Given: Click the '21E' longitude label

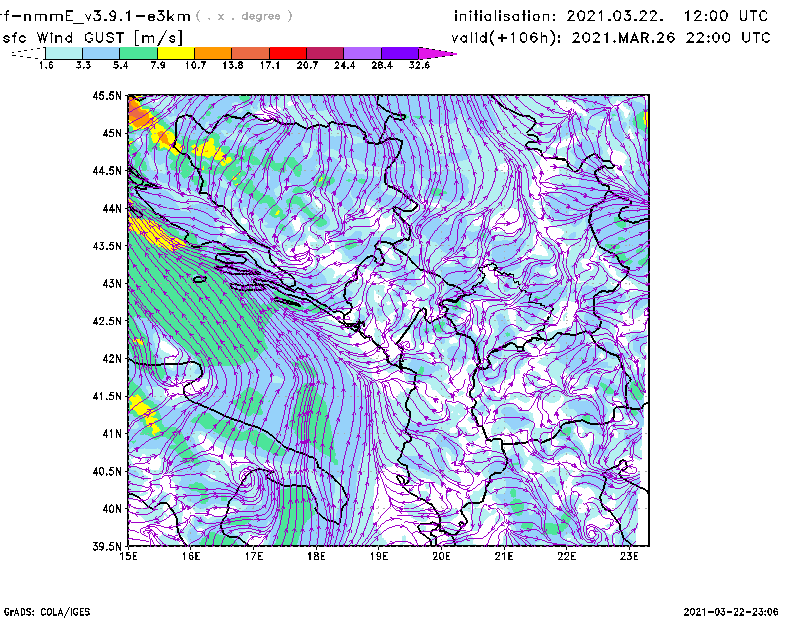Looking at the screenshot, I should 504,556.
